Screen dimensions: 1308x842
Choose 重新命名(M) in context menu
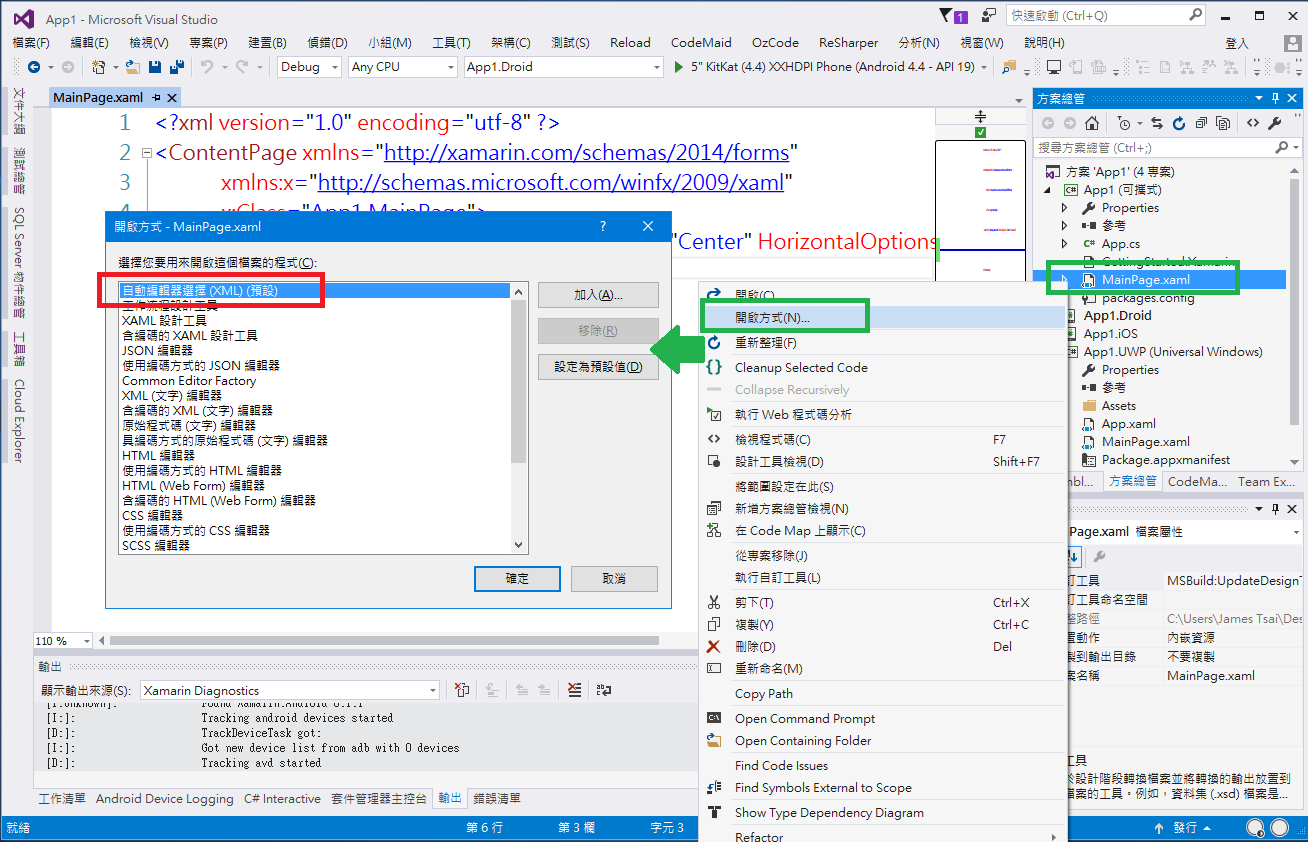[x=769, y=669]
